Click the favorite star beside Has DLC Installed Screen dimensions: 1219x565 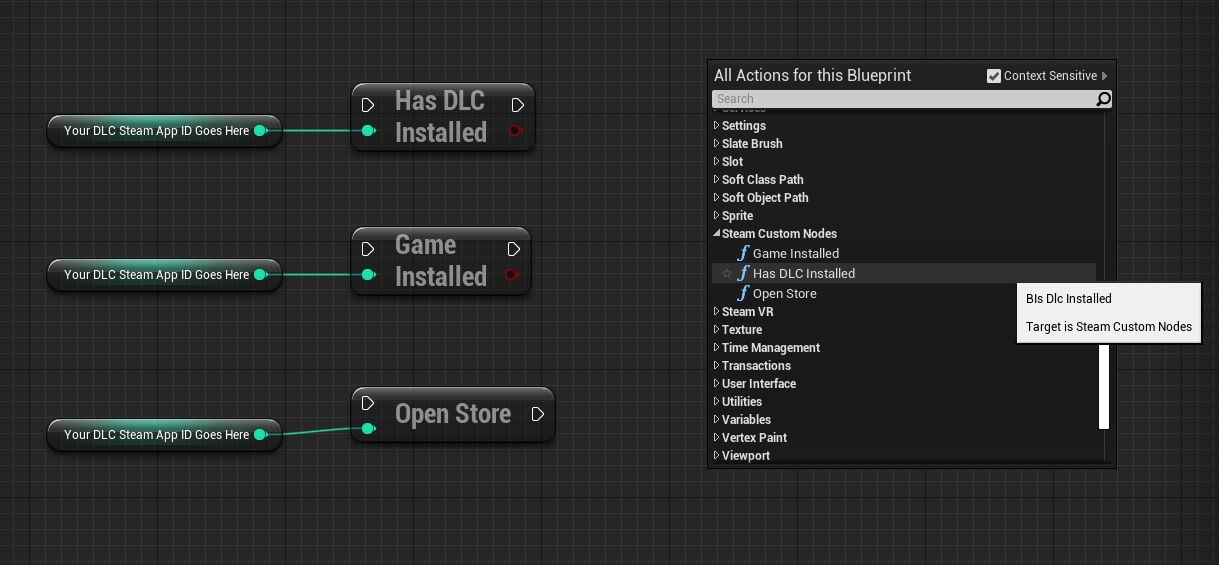click(727, 274)
